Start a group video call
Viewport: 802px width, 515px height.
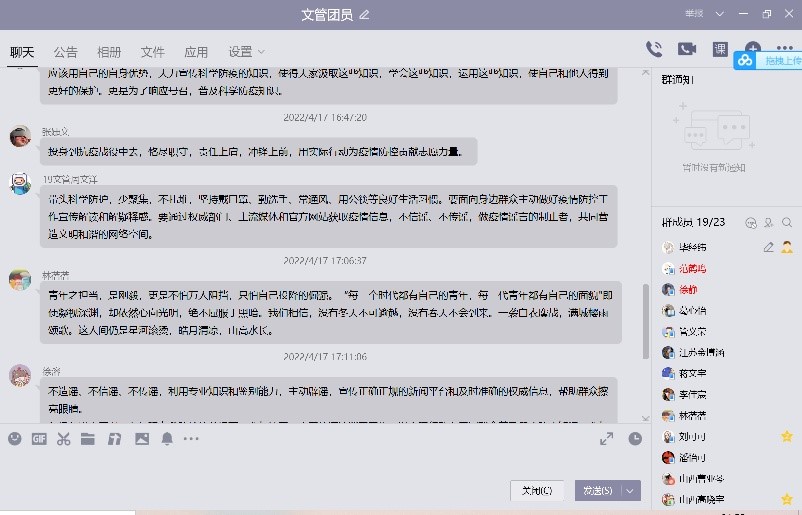coord(687,49)
